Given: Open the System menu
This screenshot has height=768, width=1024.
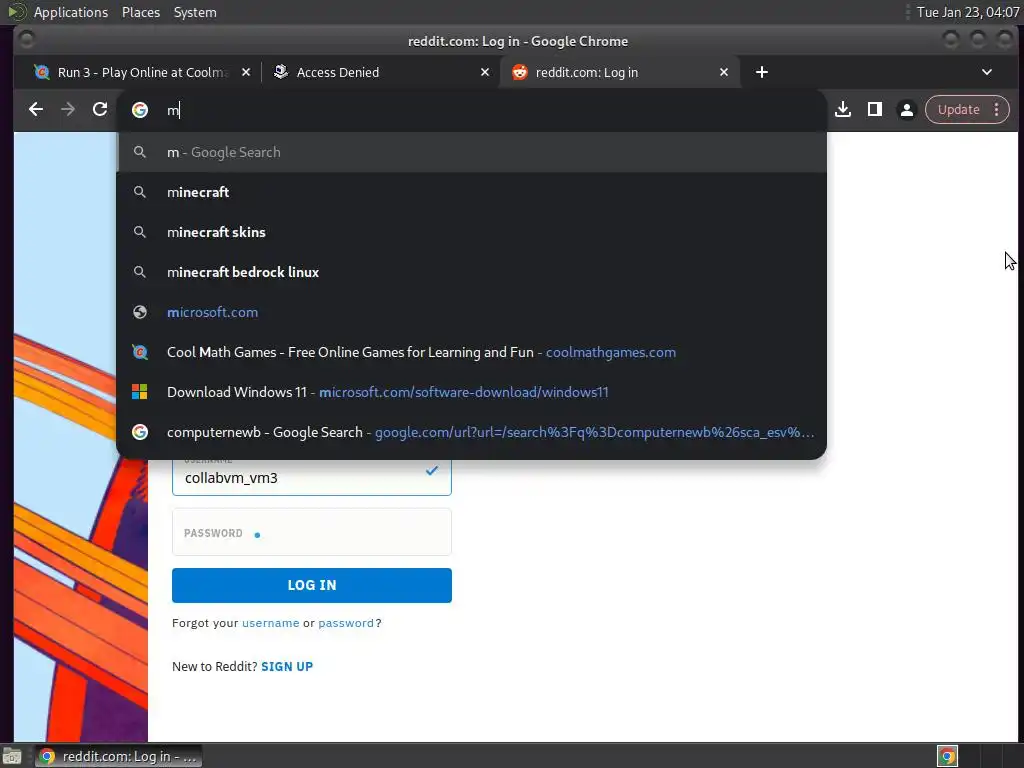Looking at the screenshot, I should pos(195,12).
